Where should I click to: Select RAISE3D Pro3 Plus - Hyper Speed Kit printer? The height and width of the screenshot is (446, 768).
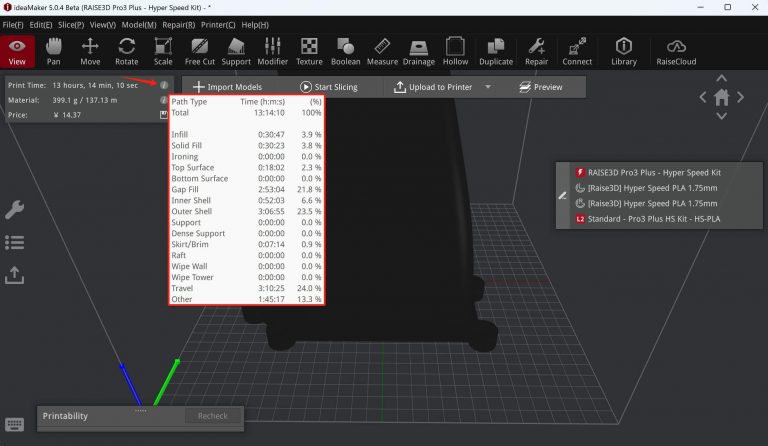[654, 172]
